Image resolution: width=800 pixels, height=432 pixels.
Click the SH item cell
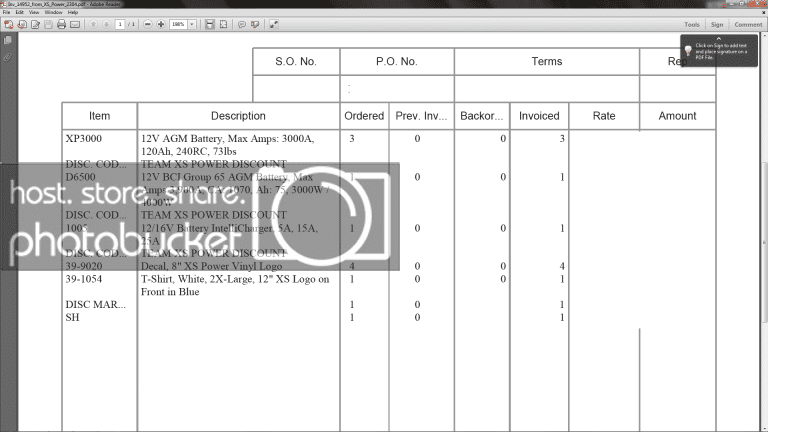[x=72, y=317]
